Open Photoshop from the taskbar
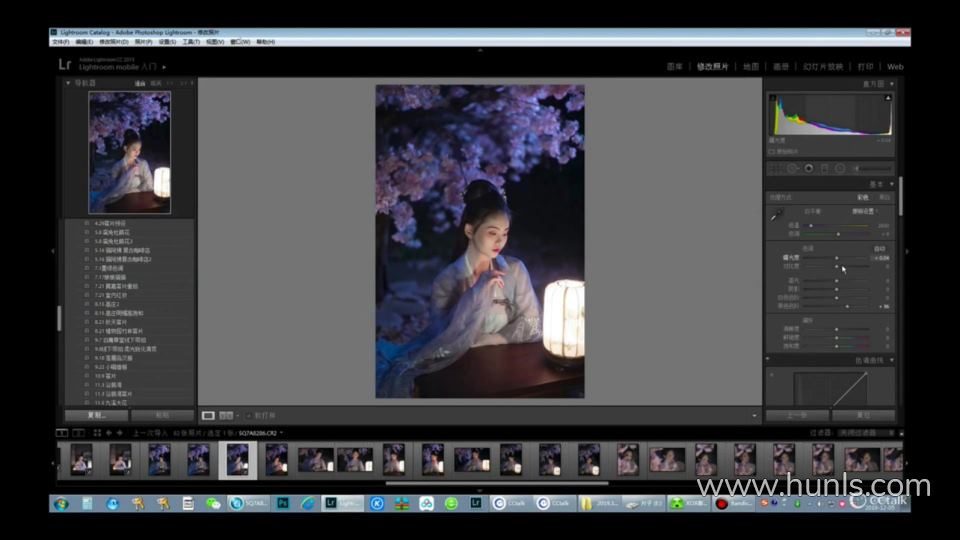Viewport: 960px width, 540px height. click(283, 503)
